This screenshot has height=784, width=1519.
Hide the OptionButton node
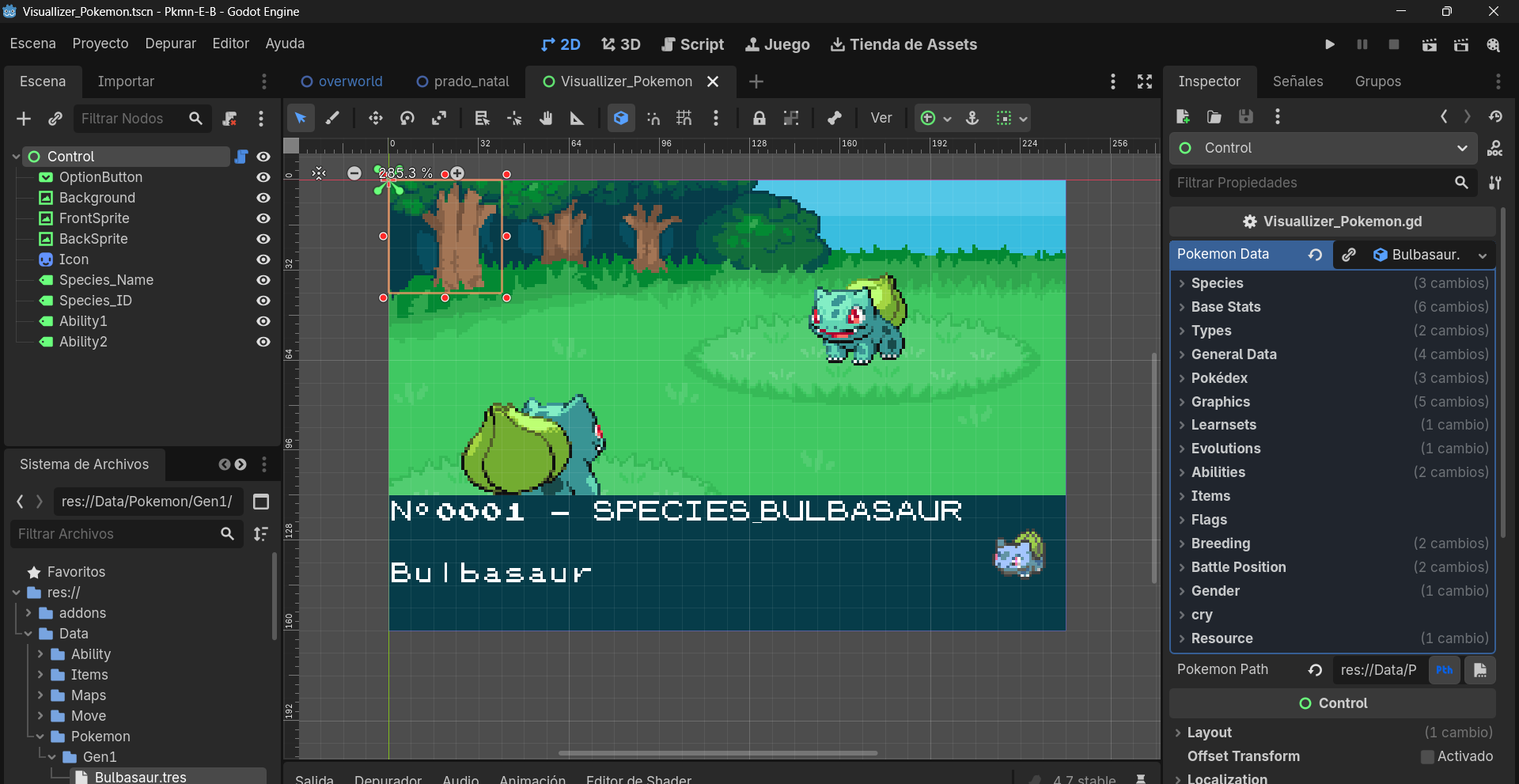[263, 177]
